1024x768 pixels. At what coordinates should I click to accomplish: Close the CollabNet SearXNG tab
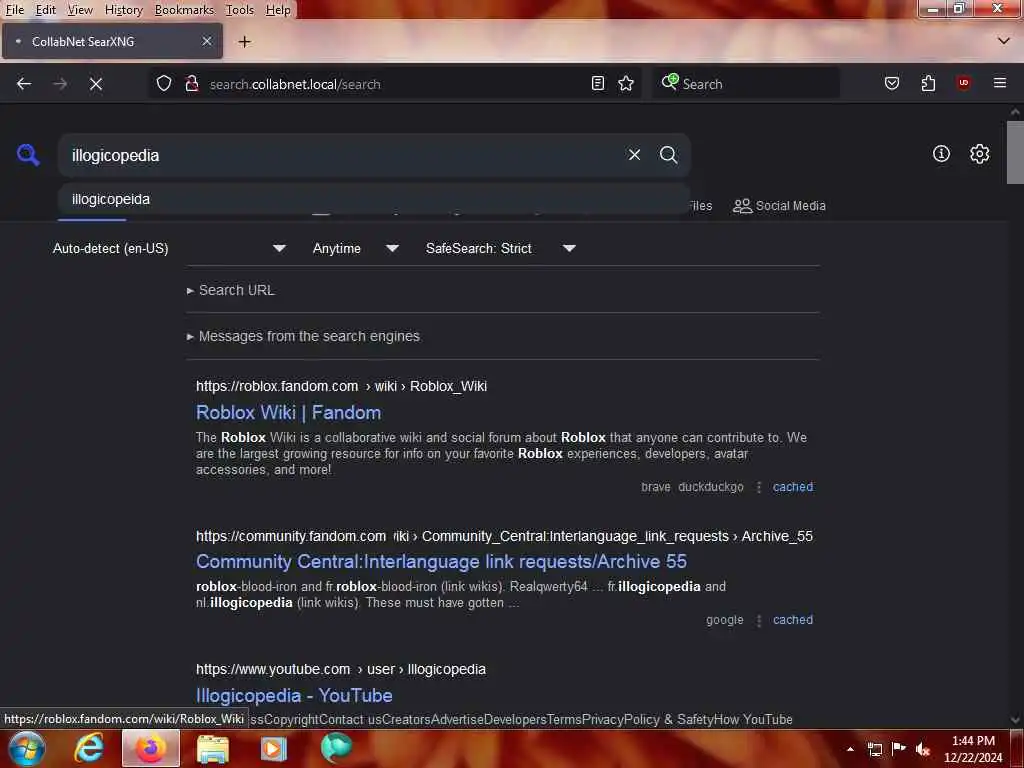click(207, 41)
